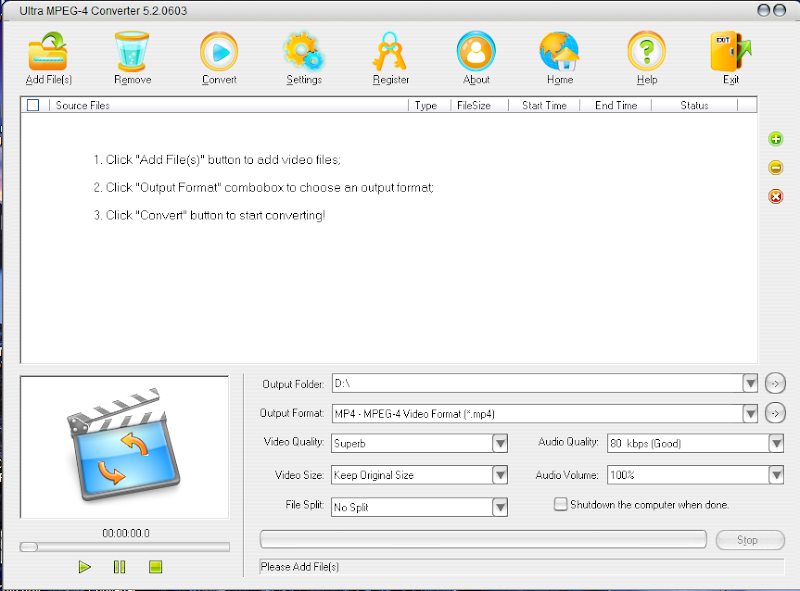Click the red X clear-list icon
This screenshot has height=591, width=800.
[x=776, y=196]
